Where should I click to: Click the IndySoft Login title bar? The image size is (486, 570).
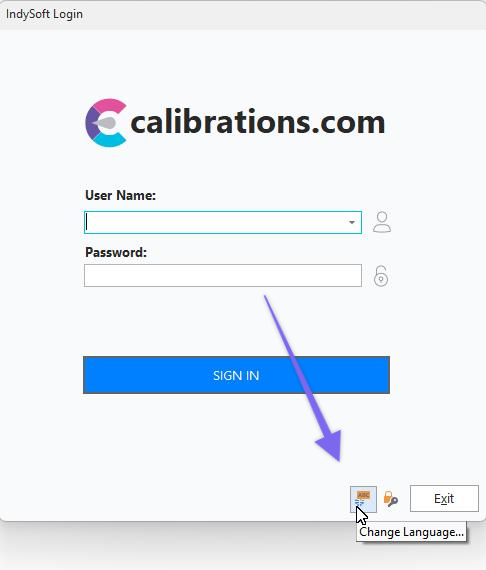[x=243, y=15]
